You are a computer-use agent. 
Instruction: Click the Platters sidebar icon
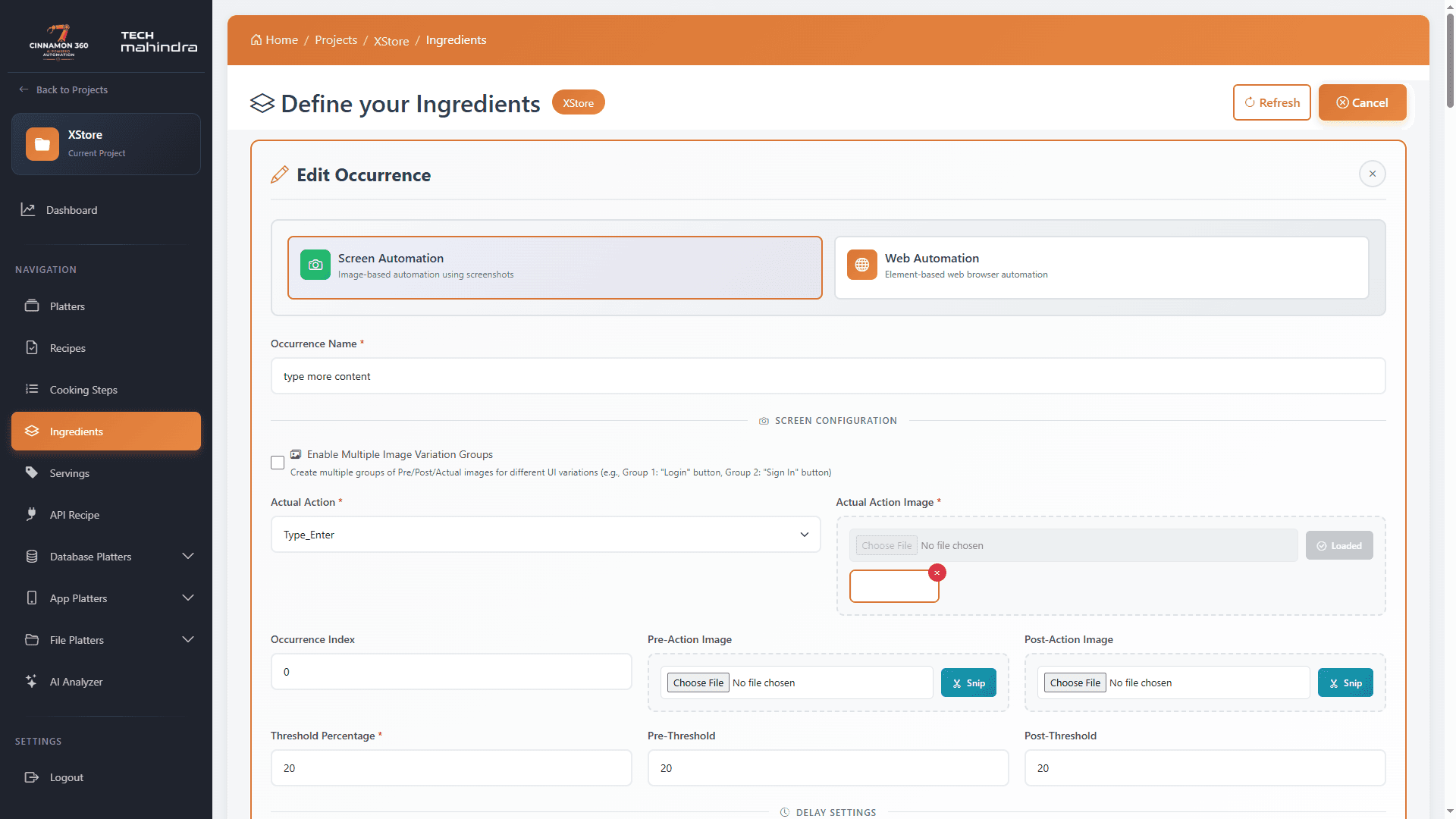point(32,306)
